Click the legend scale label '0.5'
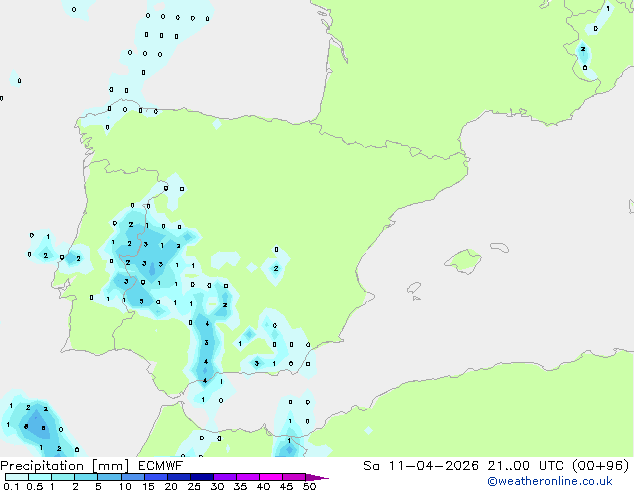634x490 pixels. (34, 486)
